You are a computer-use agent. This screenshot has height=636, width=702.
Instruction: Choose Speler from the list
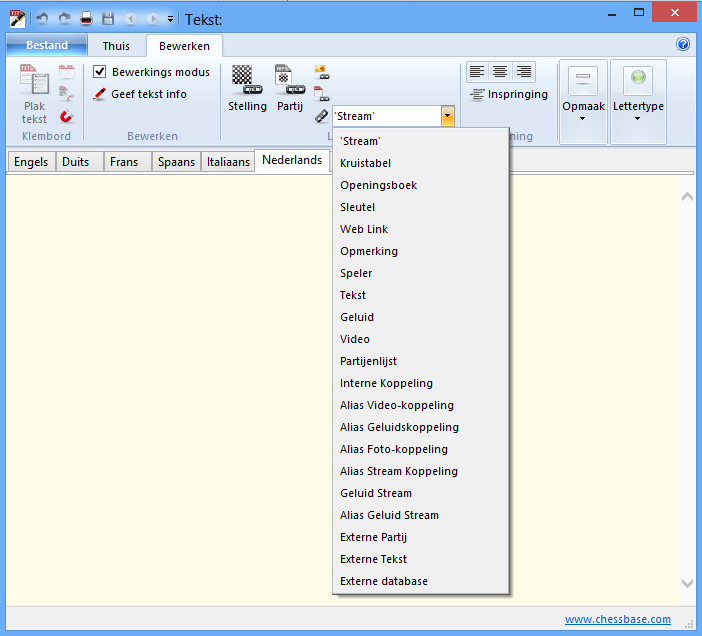(421, 273)
